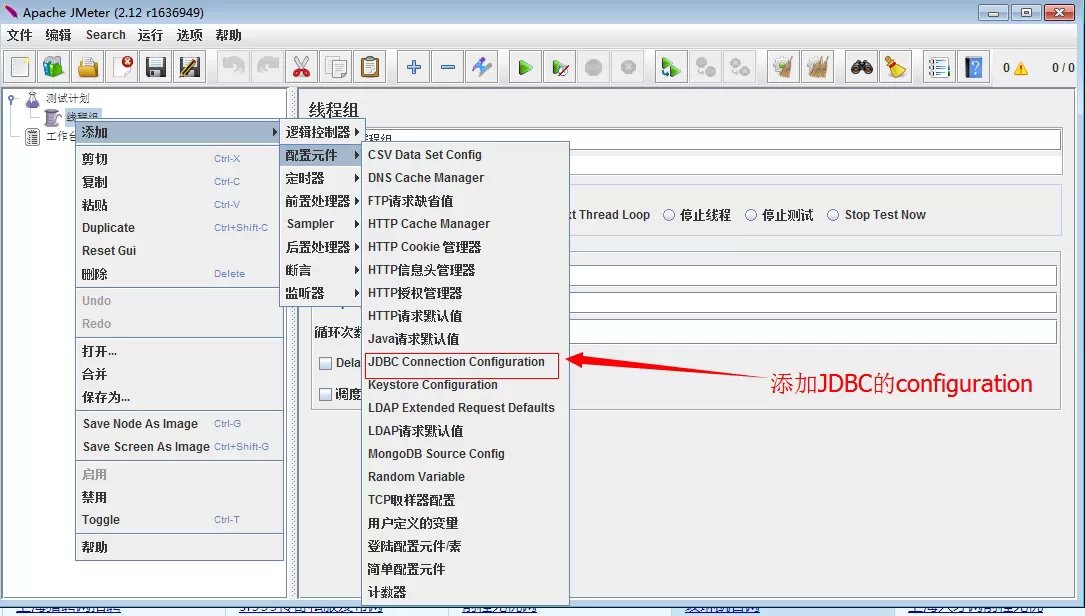Open the 帮助 menu in menu bar
Image resolution: width=1085 pixels, height=616 pixels.
(x=228, y=35)
